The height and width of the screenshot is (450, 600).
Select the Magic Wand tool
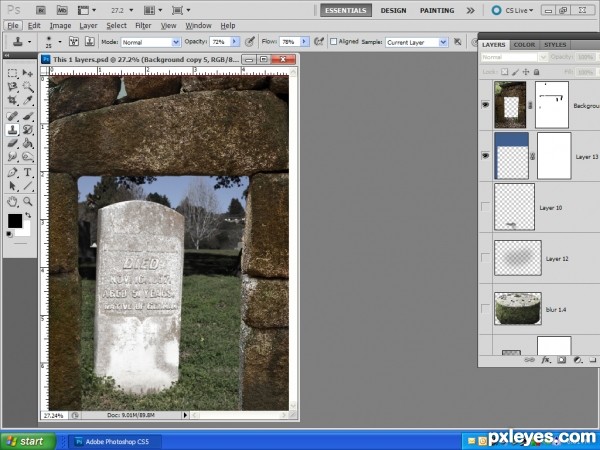pyautogui.click(x=28, y=86)
